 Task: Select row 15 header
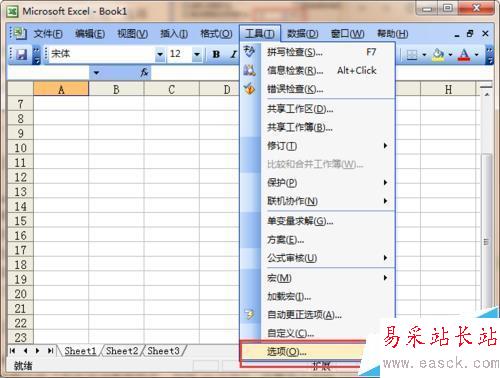pos(20,221)
